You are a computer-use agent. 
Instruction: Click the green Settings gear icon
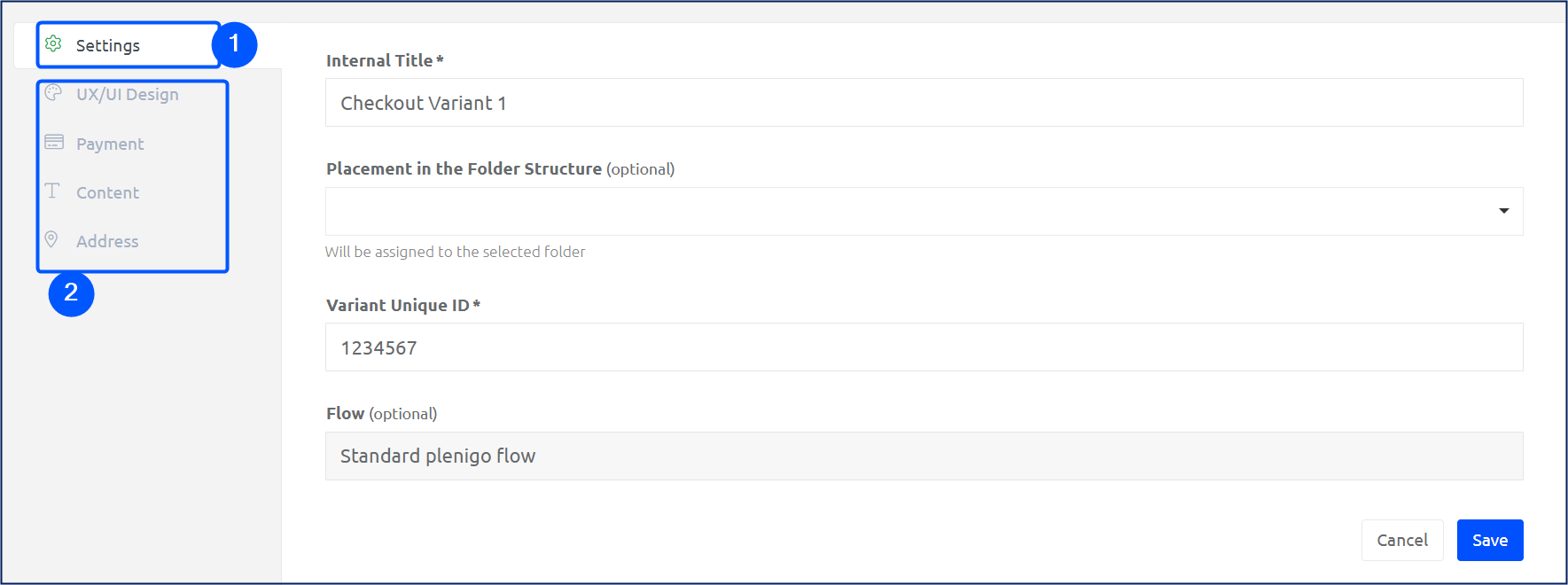53,43
